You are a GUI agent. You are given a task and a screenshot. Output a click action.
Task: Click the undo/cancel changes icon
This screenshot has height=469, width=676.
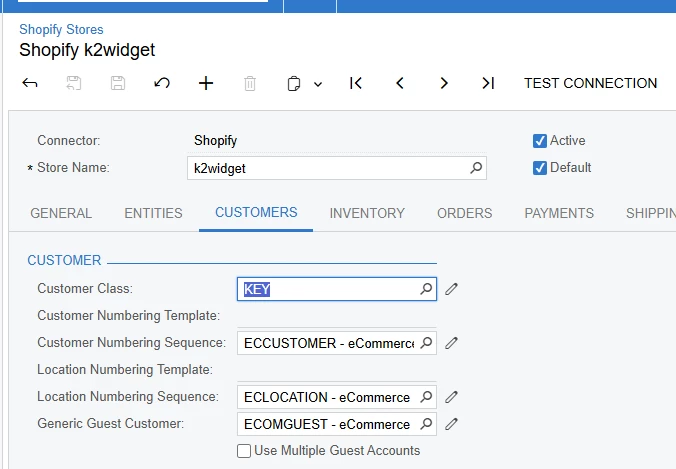coord(162,83)
